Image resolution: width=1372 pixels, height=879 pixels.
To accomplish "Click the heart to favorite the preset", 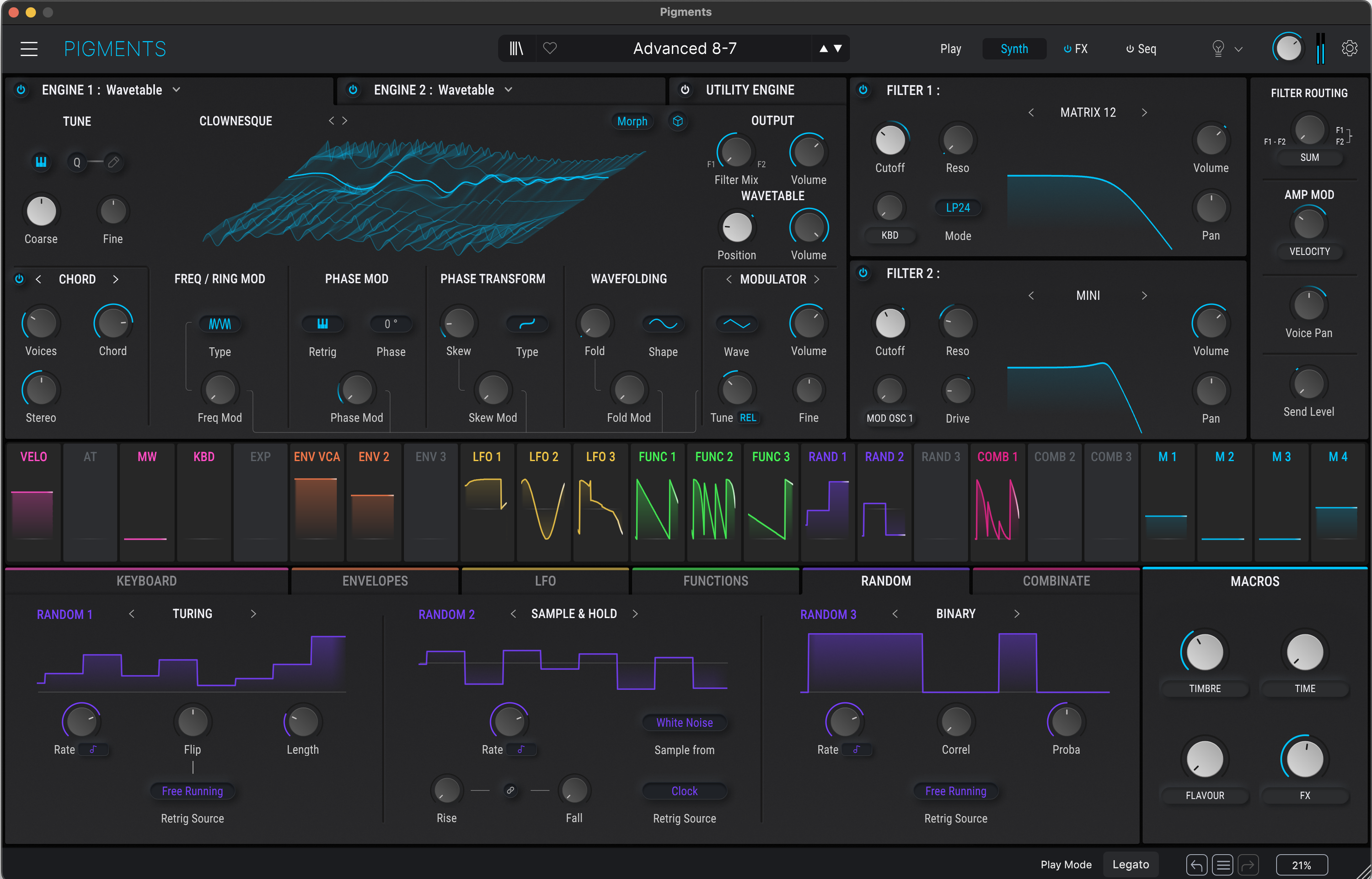I will pyautogui.click(x=550, y=48).
